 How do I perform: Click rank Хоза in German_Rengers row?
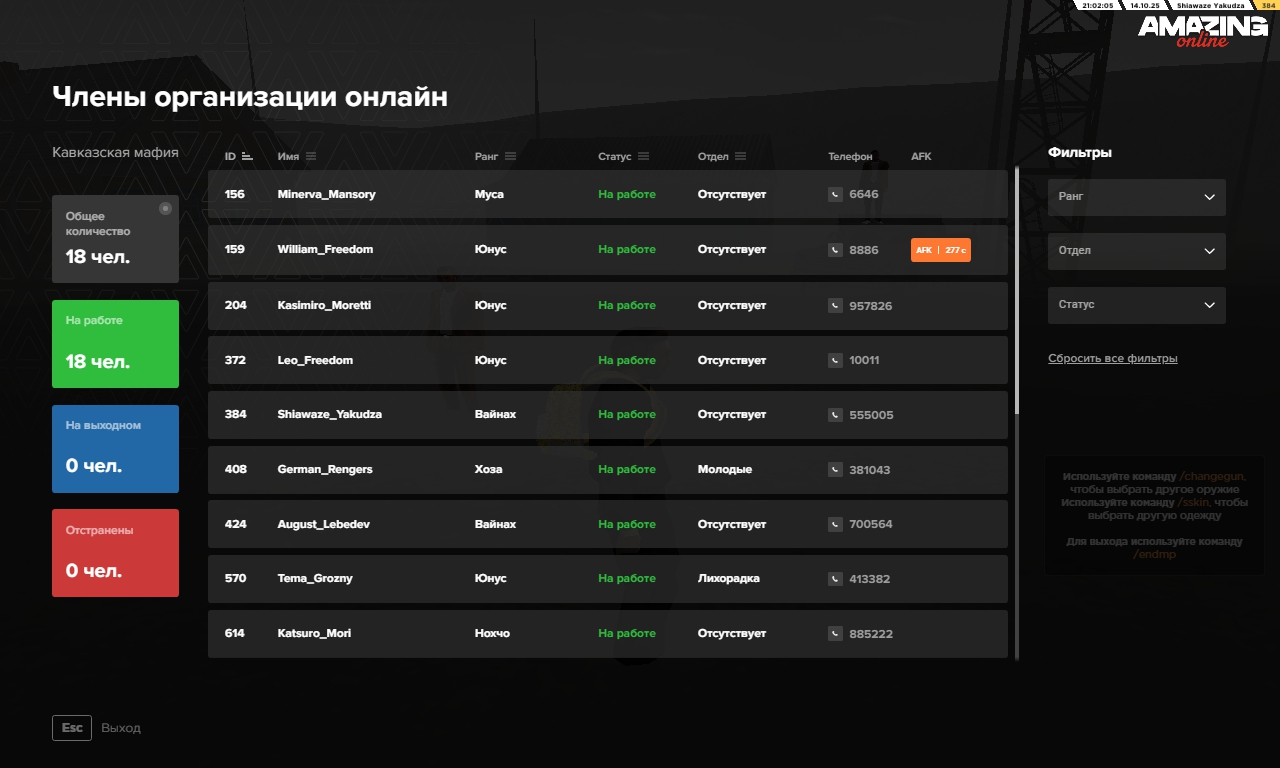tap(489, 469)
